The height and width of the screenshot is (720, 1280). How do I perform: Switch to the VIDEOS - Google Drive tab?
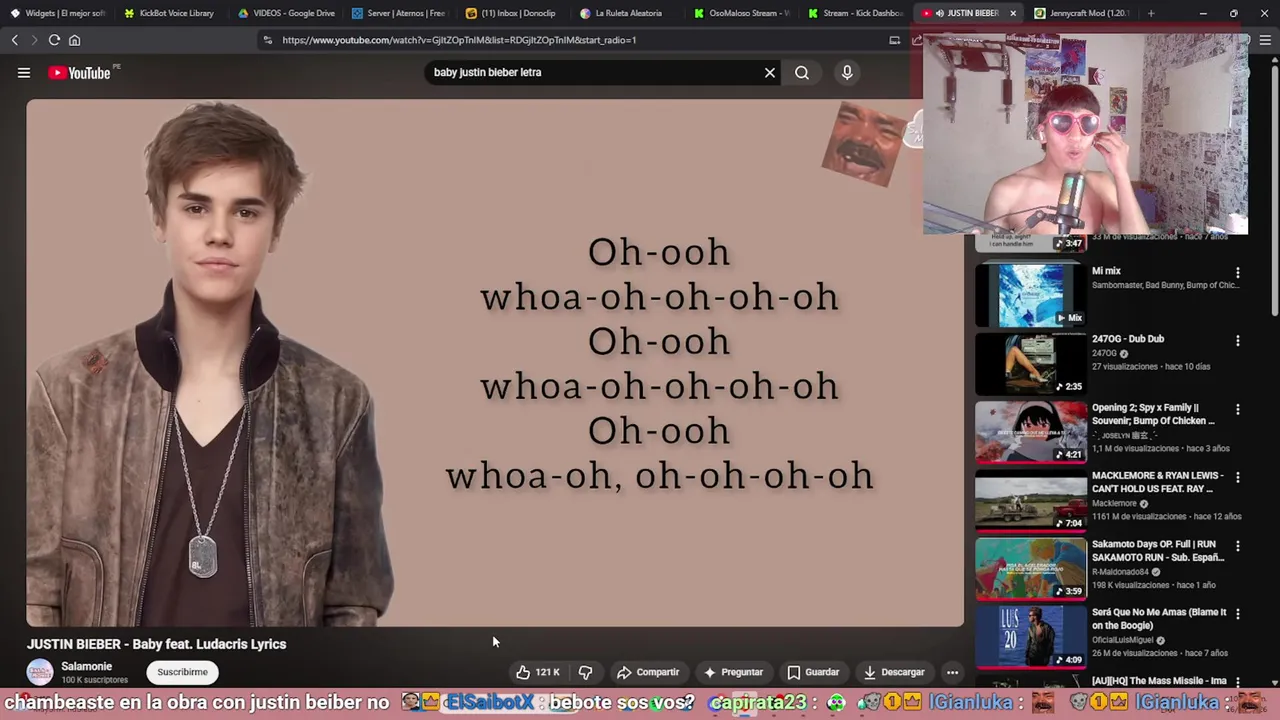287,13
